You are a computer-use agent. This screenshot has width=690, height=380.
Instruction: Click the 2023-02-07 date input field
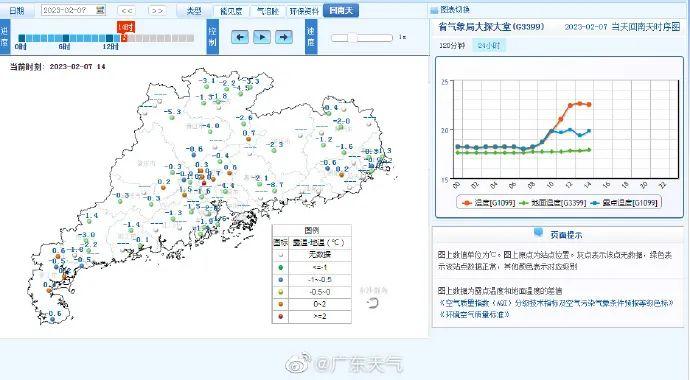[73, 10]
